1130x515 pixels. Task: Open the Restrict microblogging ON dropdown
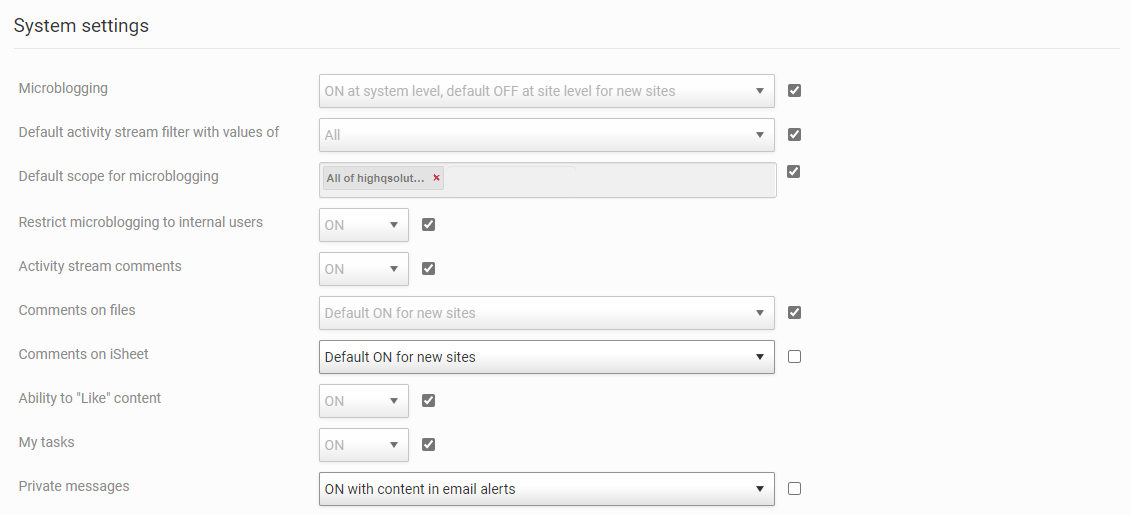(x=363, y=225)
